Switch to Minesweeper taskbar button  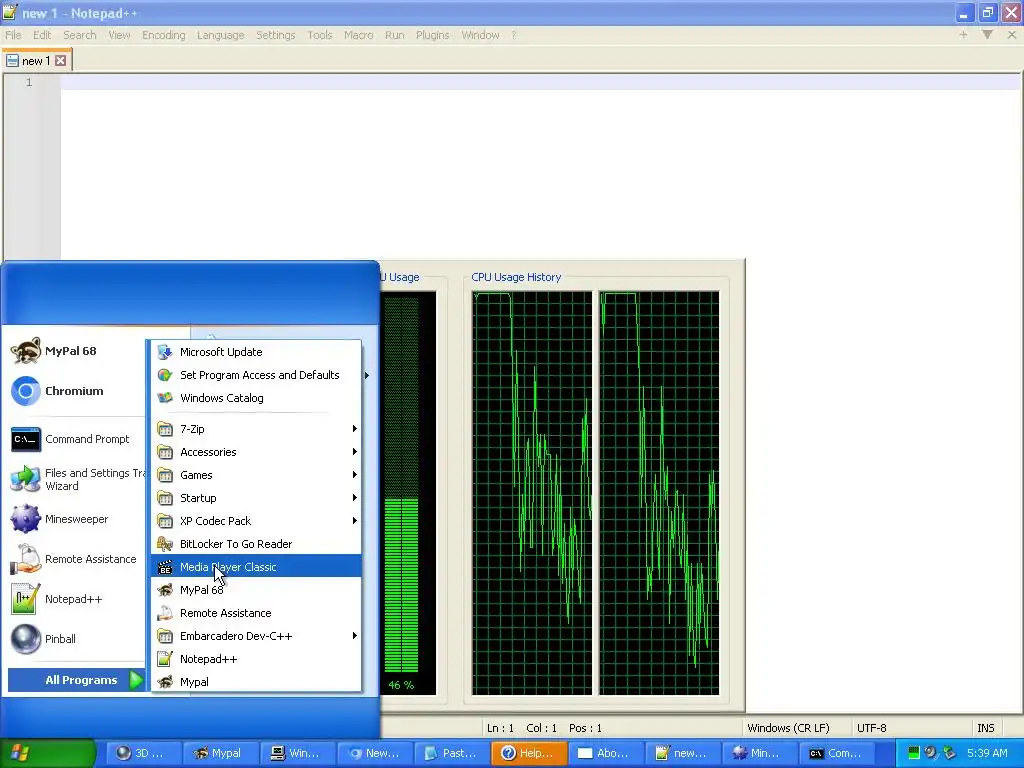point(758,753)
